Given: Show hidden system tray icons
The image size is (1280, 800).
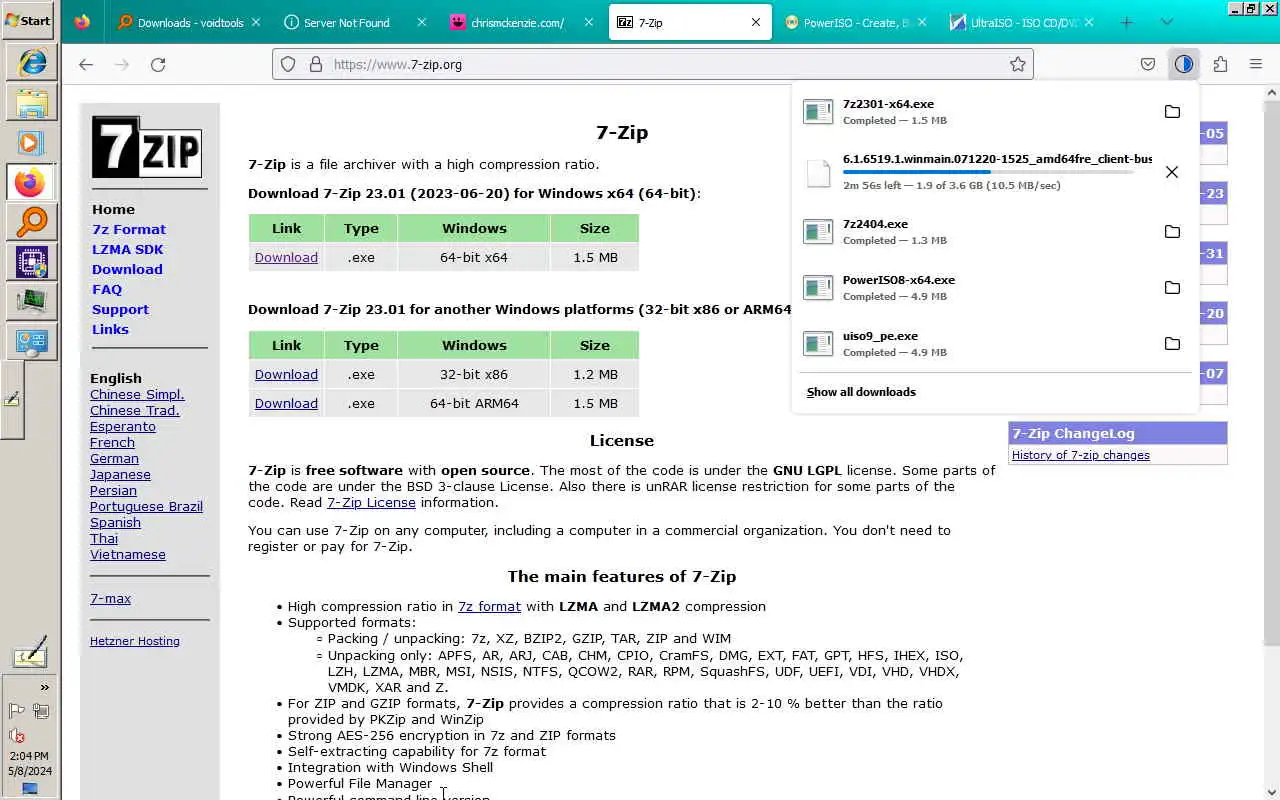Looking at the screenshot, I should click(44, 688).
